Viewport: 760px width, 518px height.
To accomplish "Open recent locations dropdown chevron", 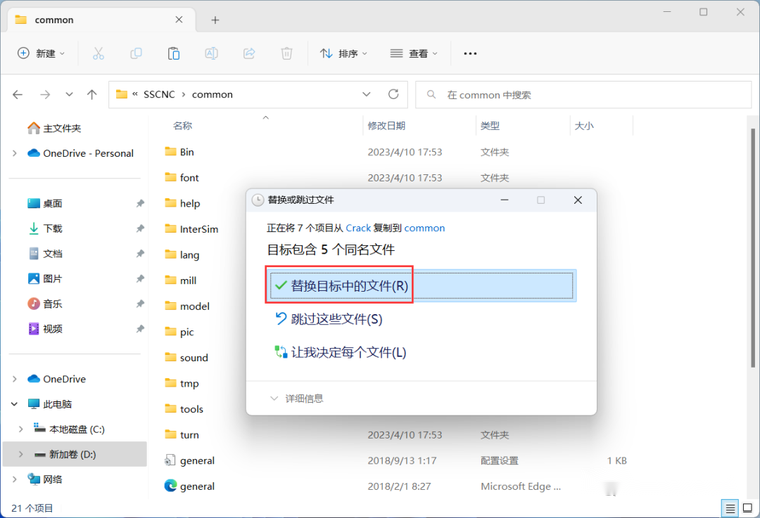I will point(69,94).
